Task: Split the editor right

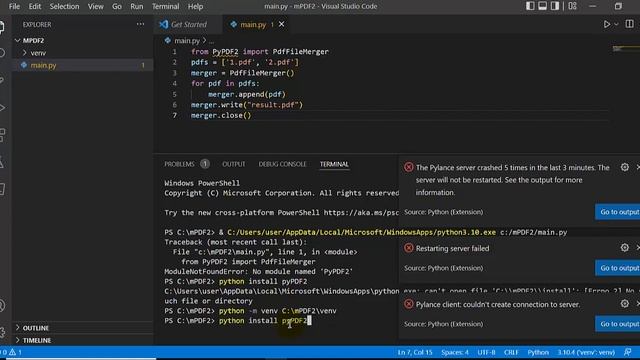Action: tap(629, 24)
